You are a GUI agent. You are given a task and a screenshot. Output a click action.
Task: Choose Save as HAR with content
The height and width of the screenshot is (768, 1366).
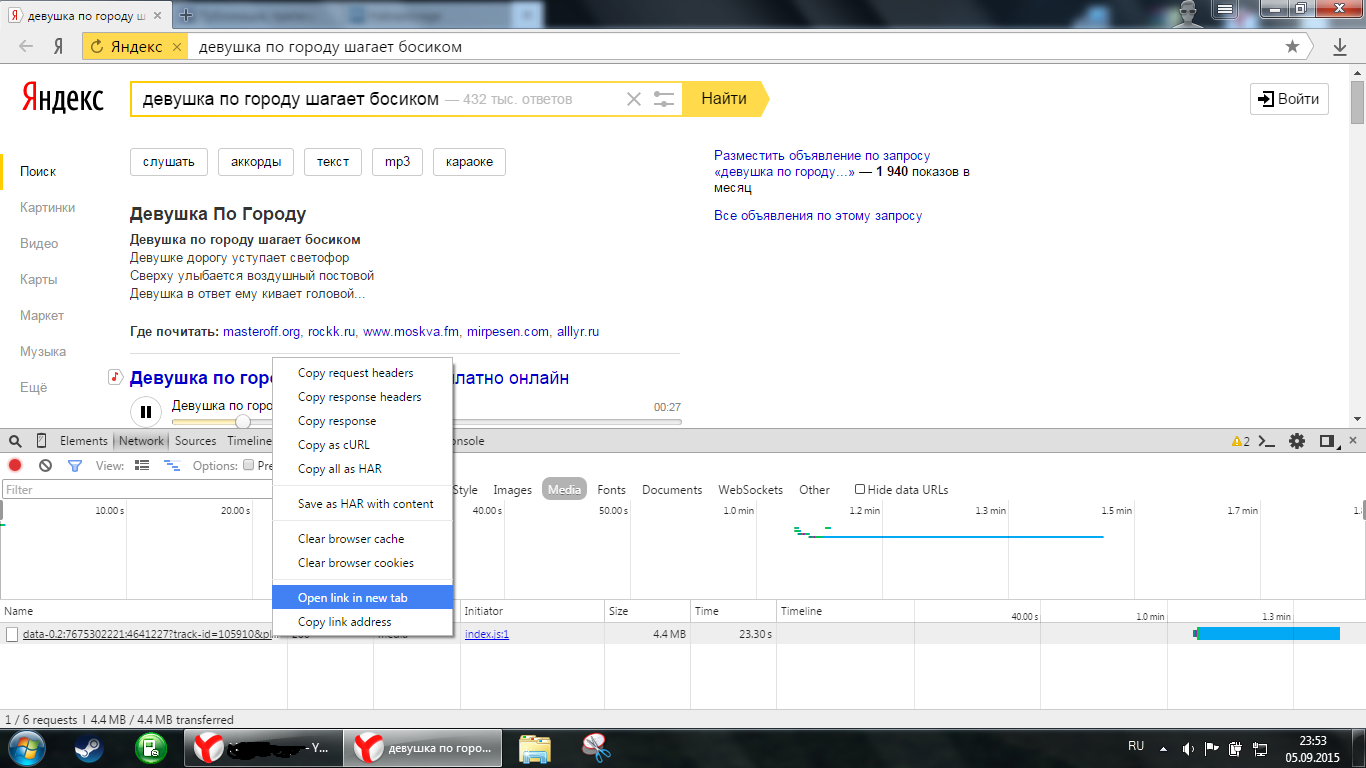click(362, 504)
